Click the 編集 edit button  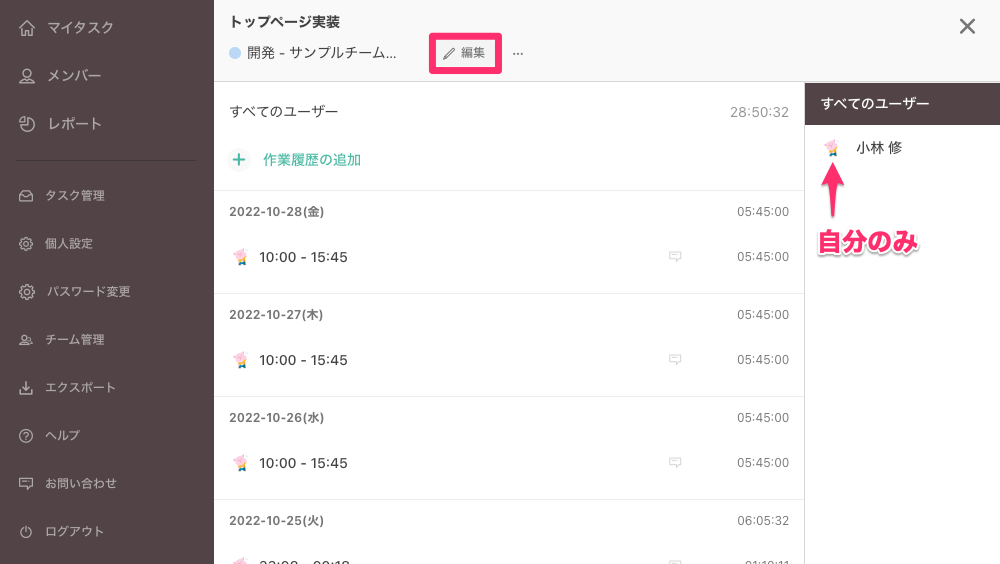pos(465,53)
